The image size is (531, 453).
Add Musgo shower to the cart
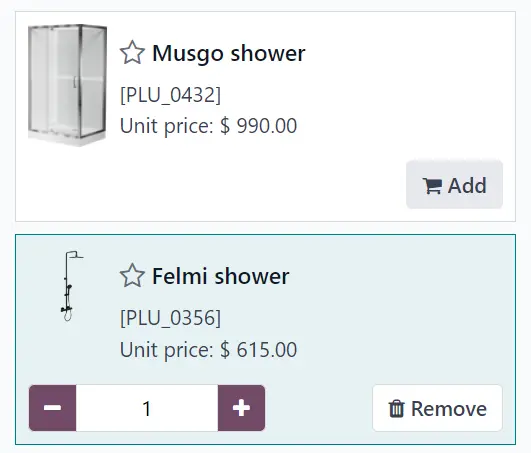454,185
